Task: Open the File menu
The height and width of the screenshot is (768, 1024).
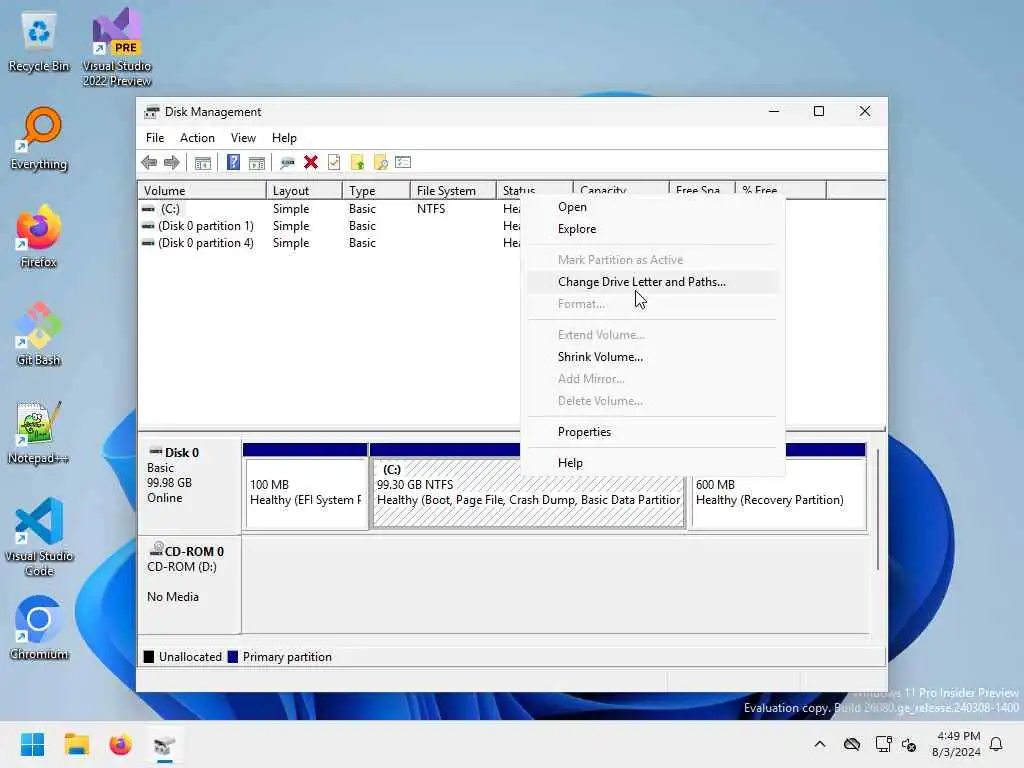Action: point(155,138)
